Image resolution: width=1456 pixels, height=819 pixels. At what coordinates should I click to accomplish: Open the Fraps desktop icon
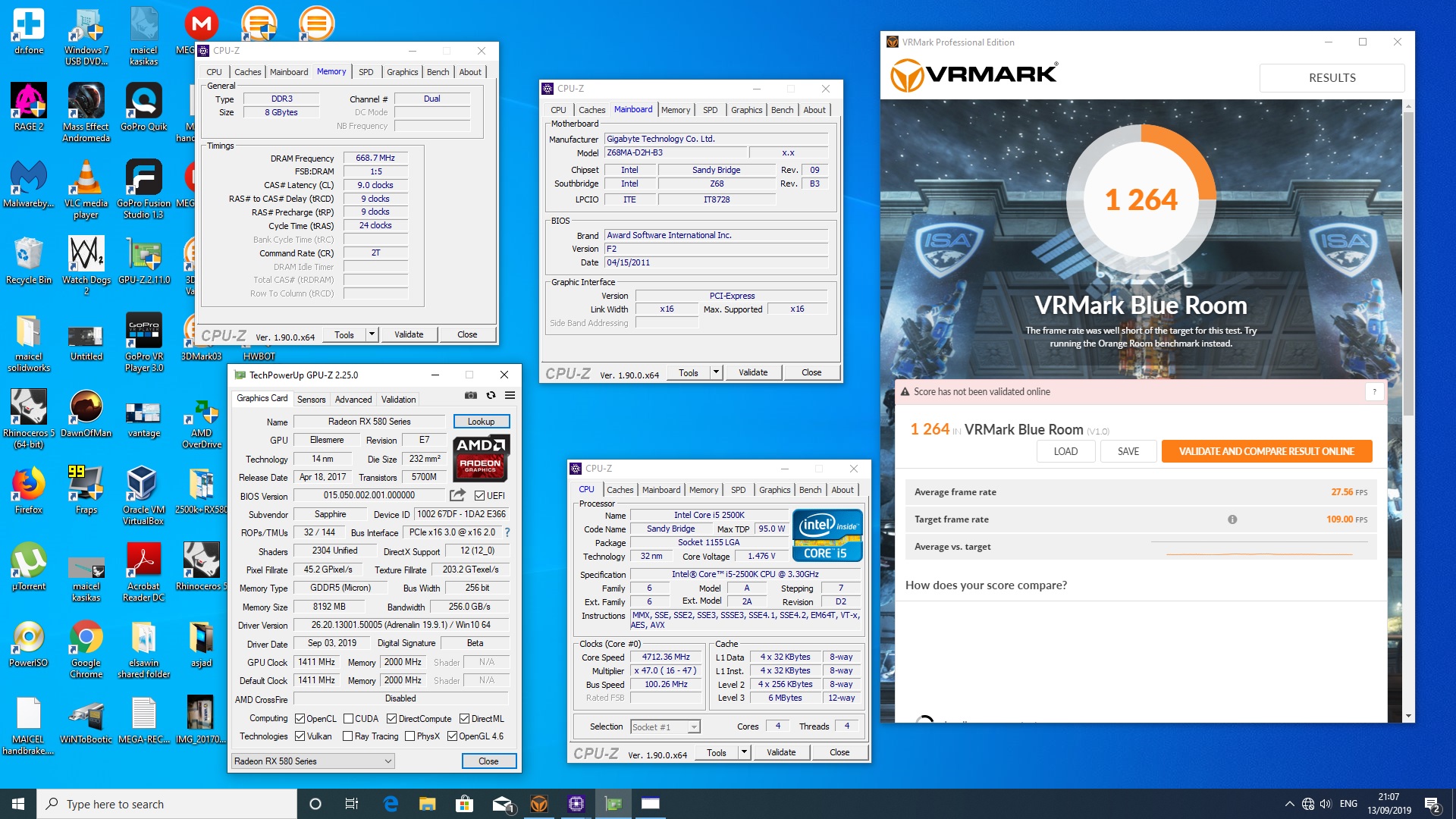point(86,490)
